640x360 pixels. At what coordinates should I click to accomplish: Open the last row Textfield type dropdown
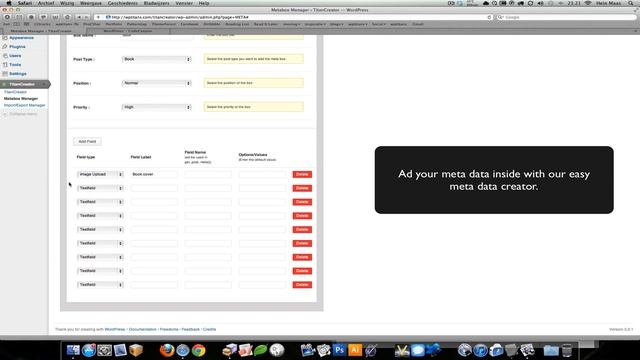coord(100,285)
